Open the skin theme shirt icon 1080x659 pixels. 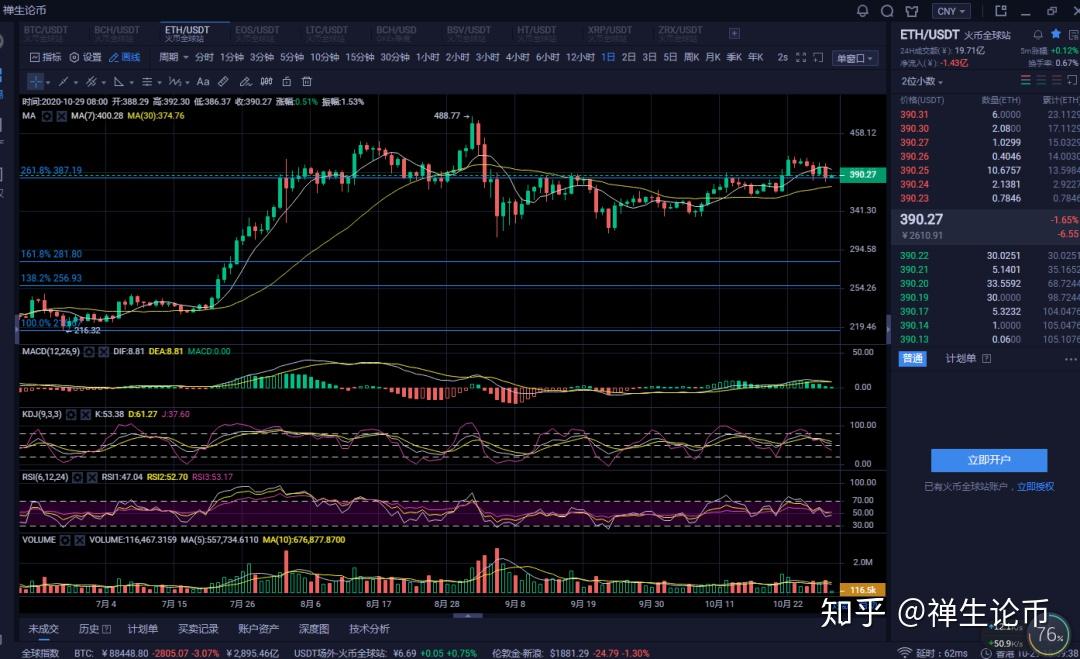912,11
